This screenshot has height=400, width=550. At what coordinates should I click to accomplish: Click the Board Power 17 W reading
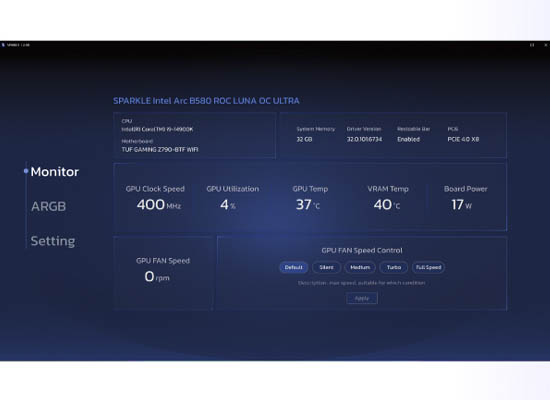(461, 205)
